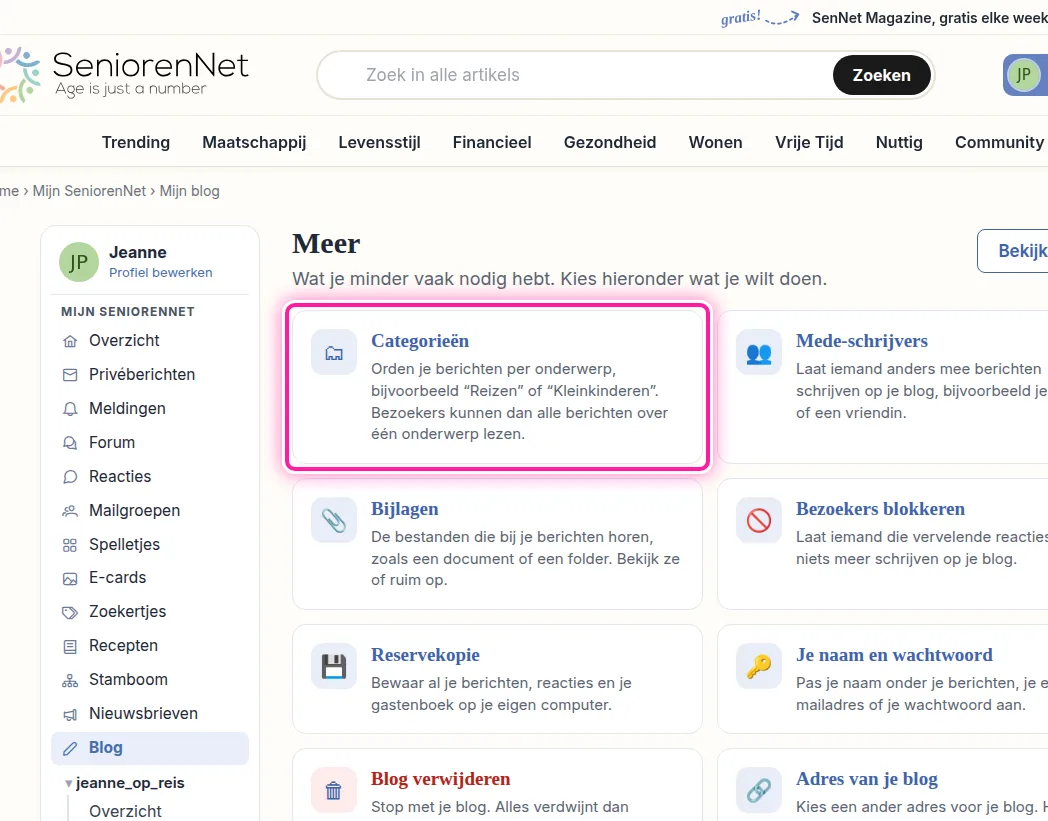Open the Blog verwijderen heading link
Screen dimensions: 1048x821
coord(440,779)
